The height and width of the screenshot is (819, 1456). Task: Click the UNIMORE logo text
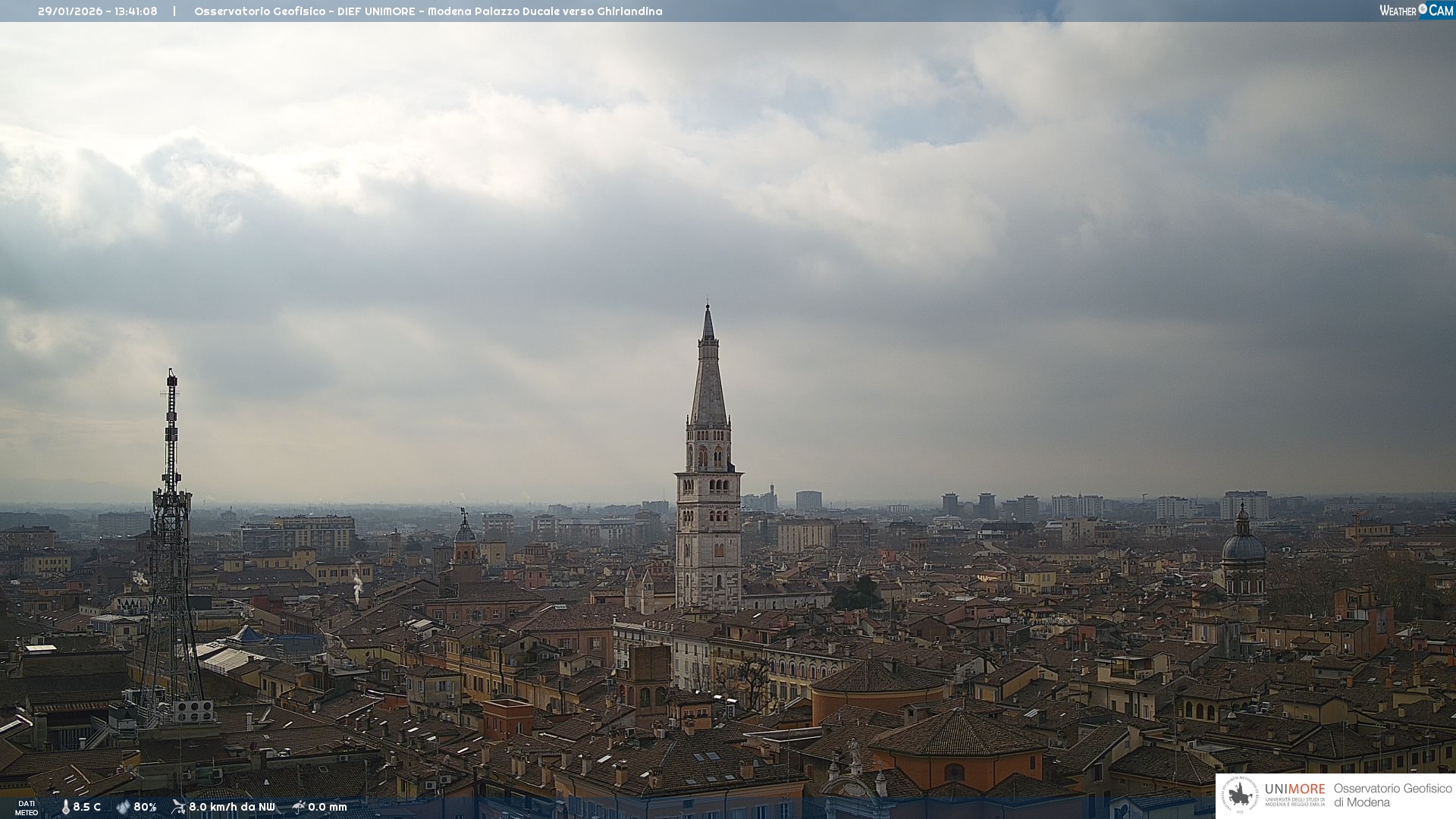coord(1294,789)
